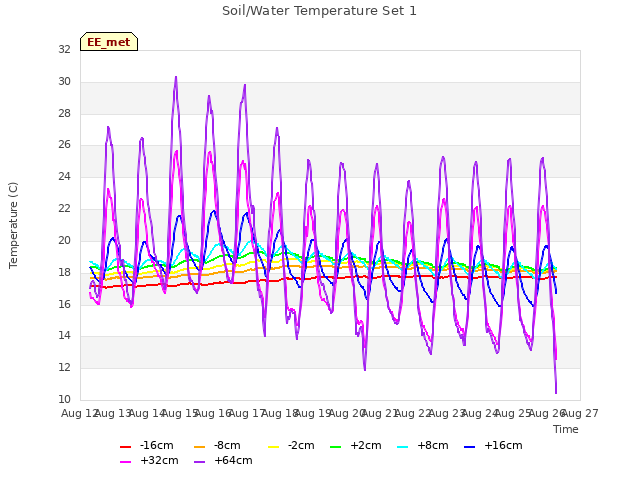Click the 10 y-axis tick label
Screen dimensions: 640x480
[64, 399]
